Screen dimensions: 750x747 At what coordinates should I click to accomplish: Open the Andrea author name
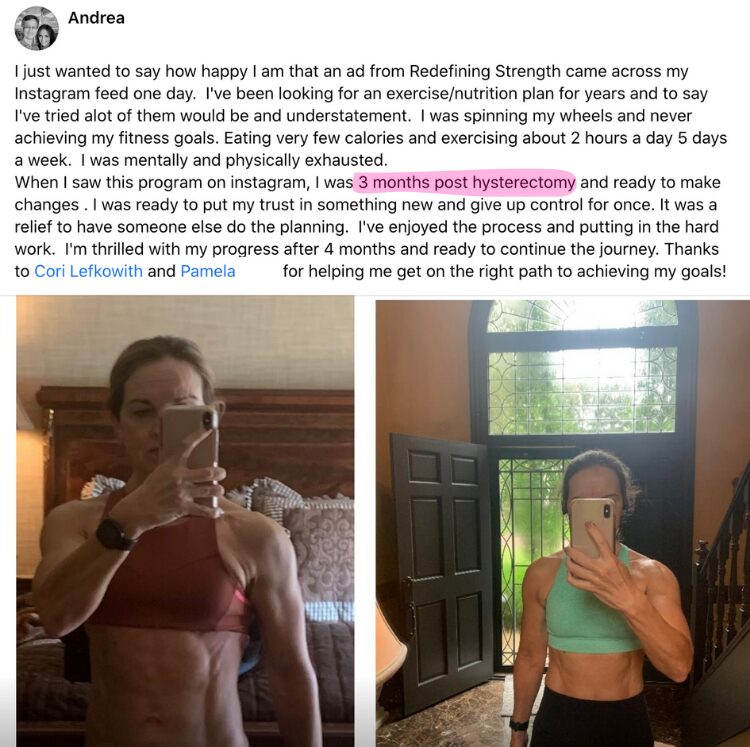coord(96,18)
